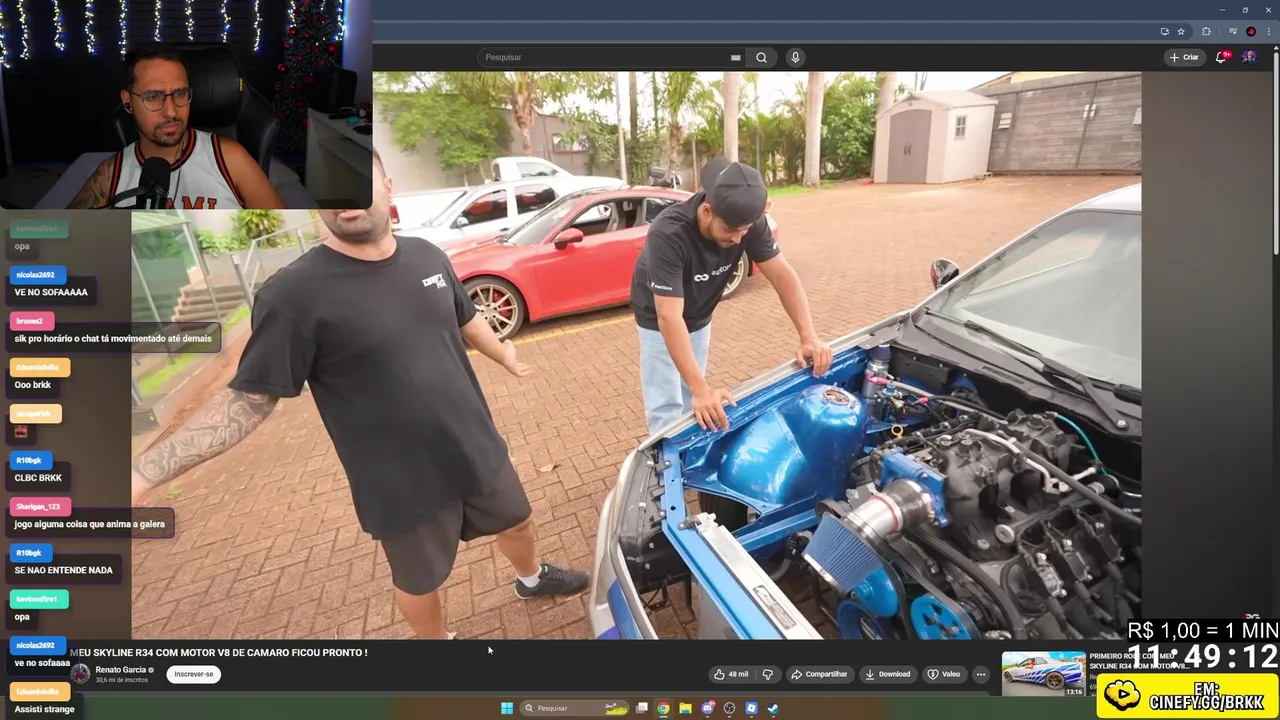This screenshot has height=720, width=1280.
Task: Open more actions ellipsis under the video
Action: (981, 674)
